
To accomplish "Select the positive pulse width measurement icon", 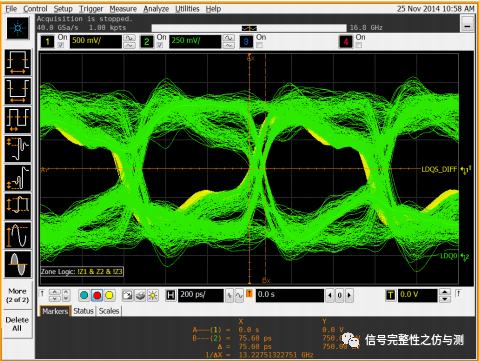I will 18,62.
